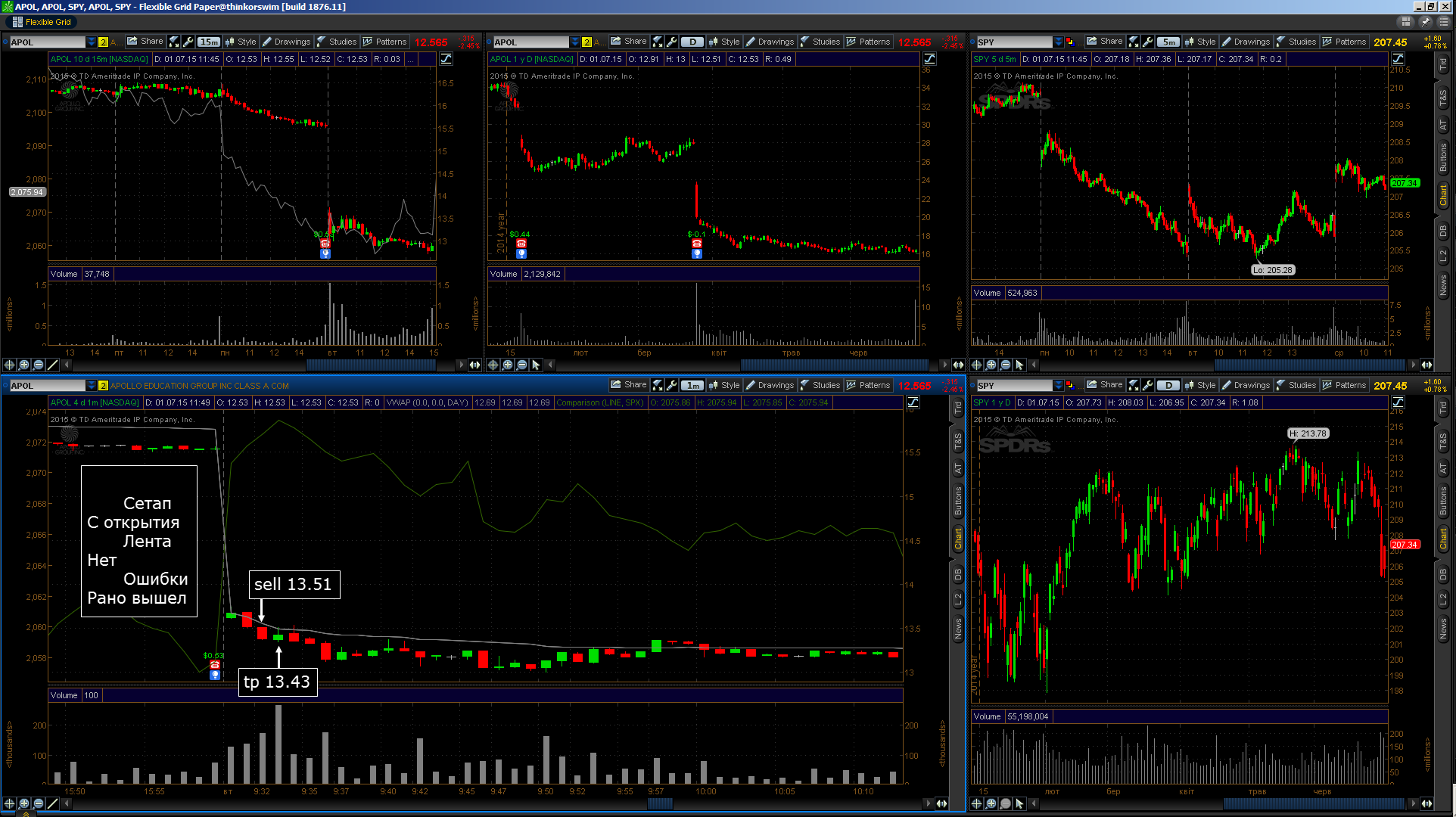The width and height of the screenshot is (1456, 817).
Task: Open Studies in top-middle APOL daily chart
Action: (x=820, y=42)
